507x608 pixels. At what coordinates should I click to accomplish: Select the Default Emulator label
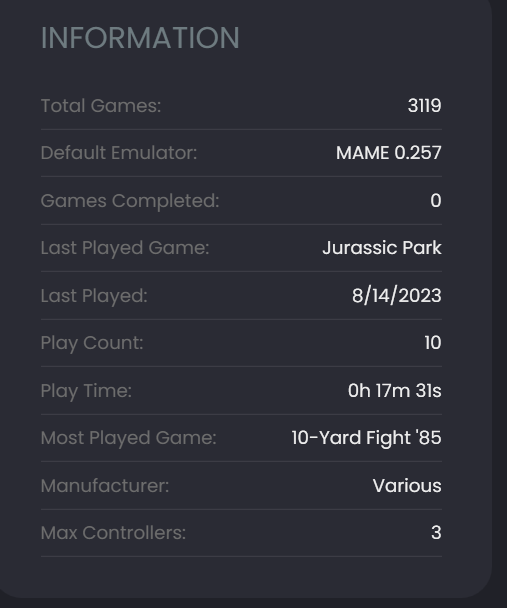(x=119, y=153)
